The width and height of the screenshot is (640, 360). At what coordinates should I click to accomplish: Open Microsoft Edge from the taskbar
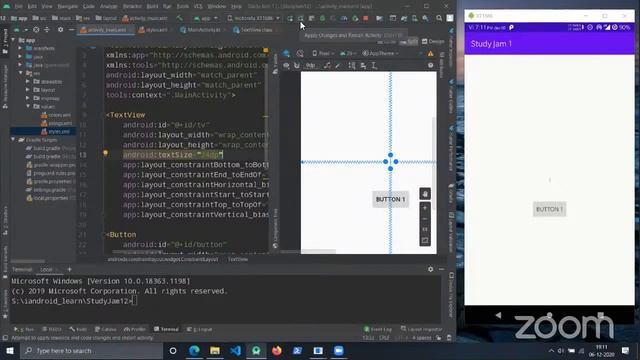194,351
